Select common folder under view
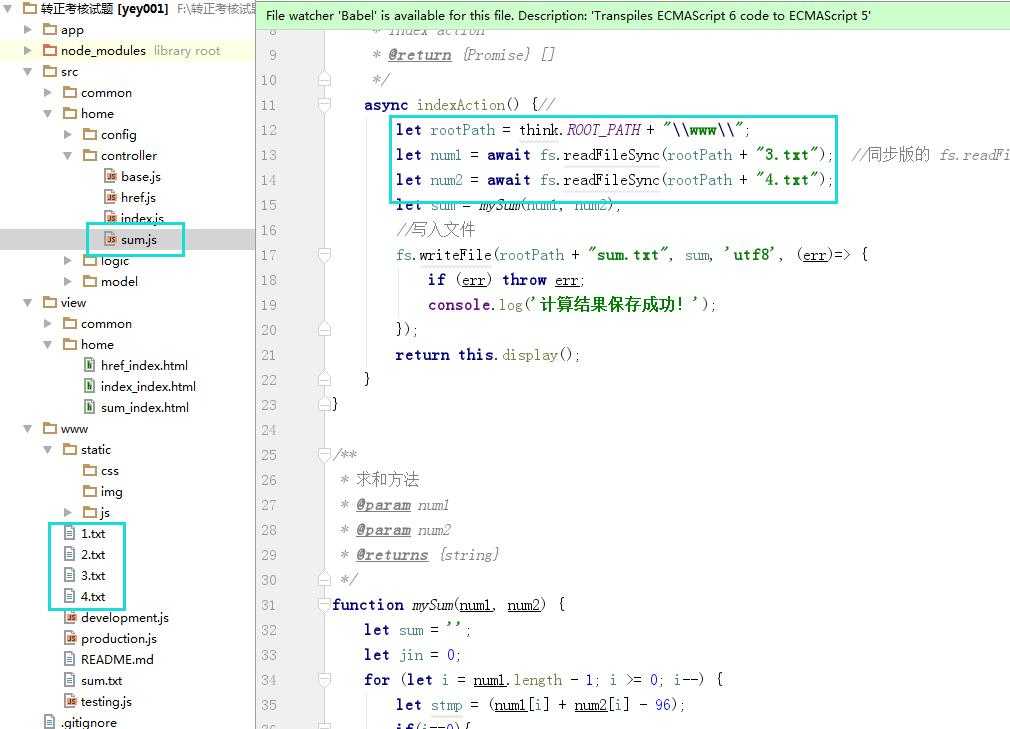 point(106,323)
